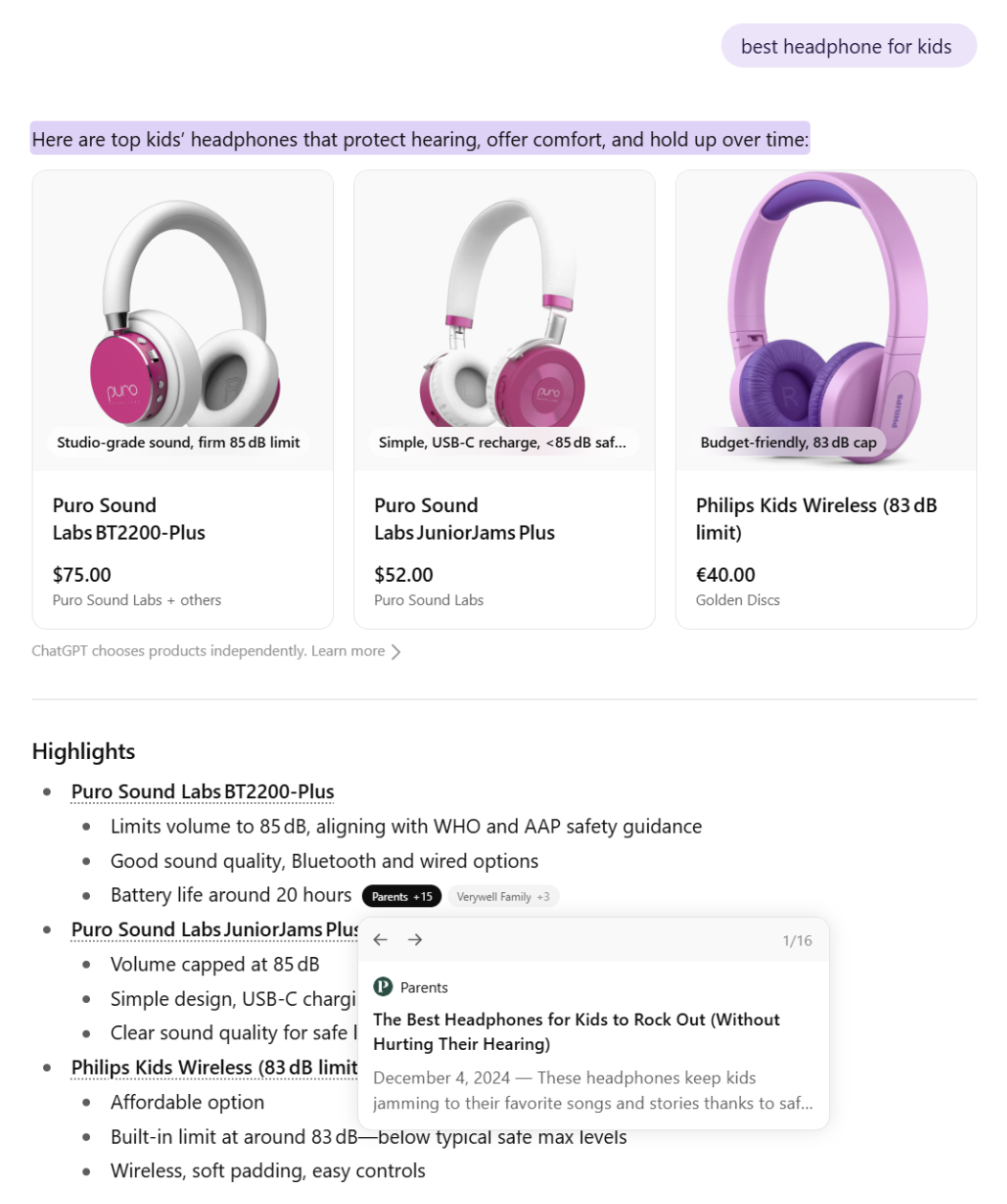Click 'Studio-grade sound, firm 85 dB limit' tag
Viewport: 1007px width, 1204px height.
(178, 442)
